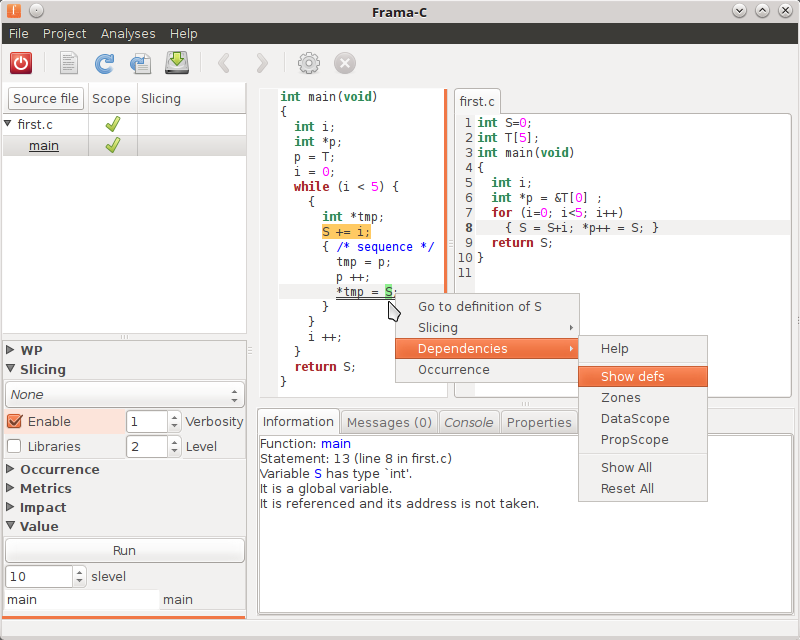The image size is (800, 640).
Task: Click S variable link in Information panel
Action: [x=318, y=474]
